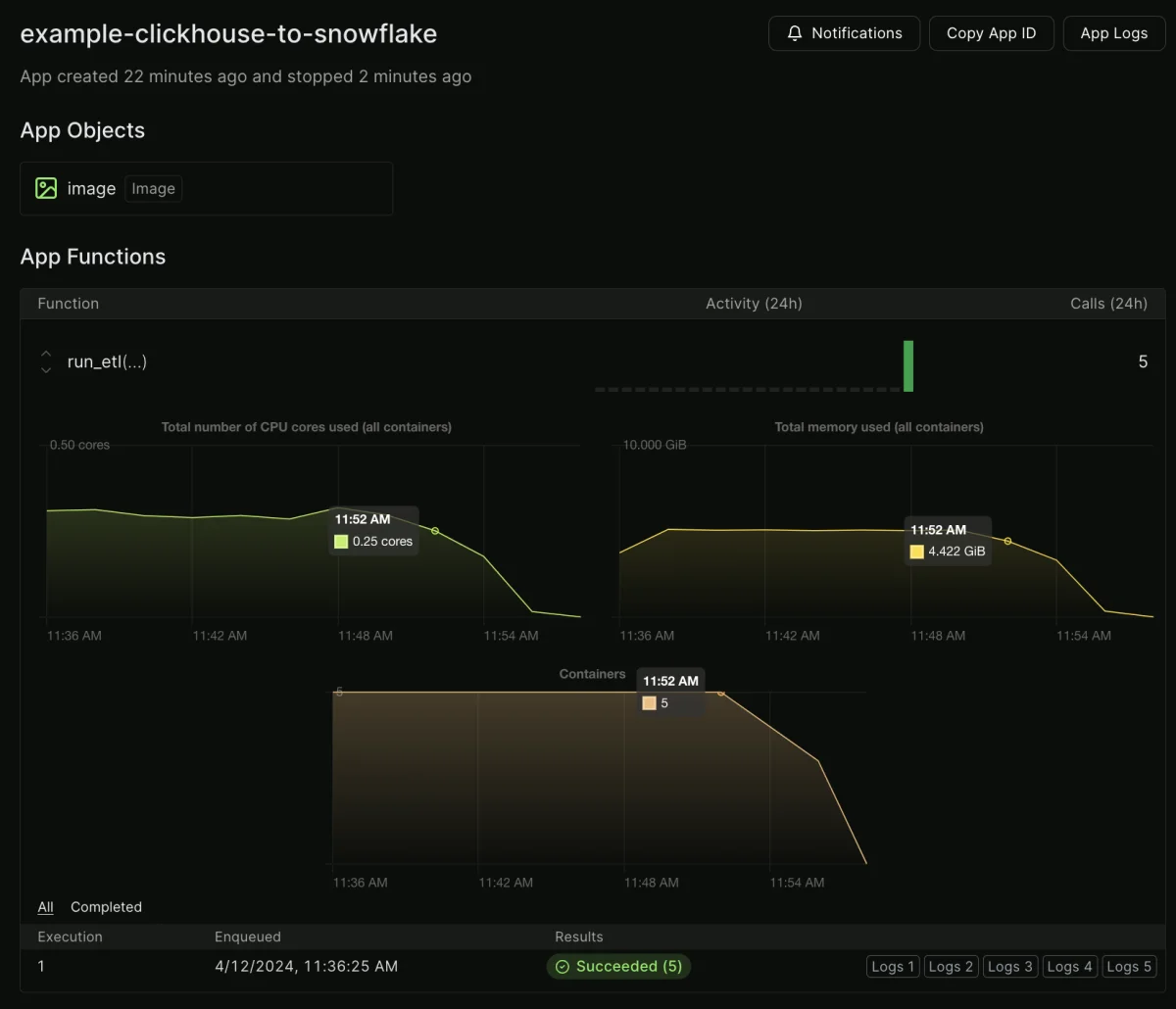Click the green image object icon
Screen dimensions: 1176x1009
tap(46, 188)
